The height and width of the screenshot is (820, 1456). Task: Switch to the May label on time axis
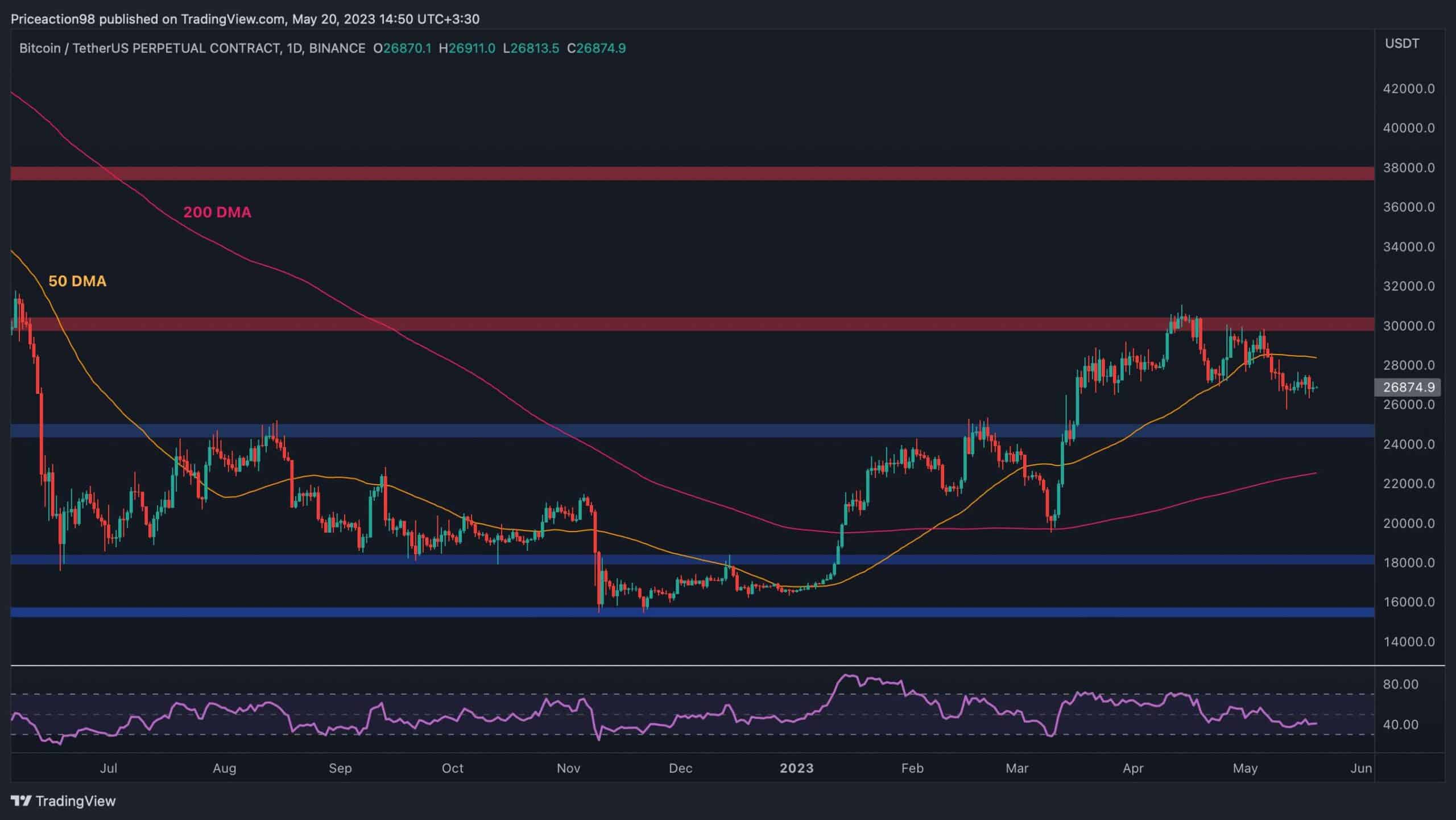(x=1246, y=768)
